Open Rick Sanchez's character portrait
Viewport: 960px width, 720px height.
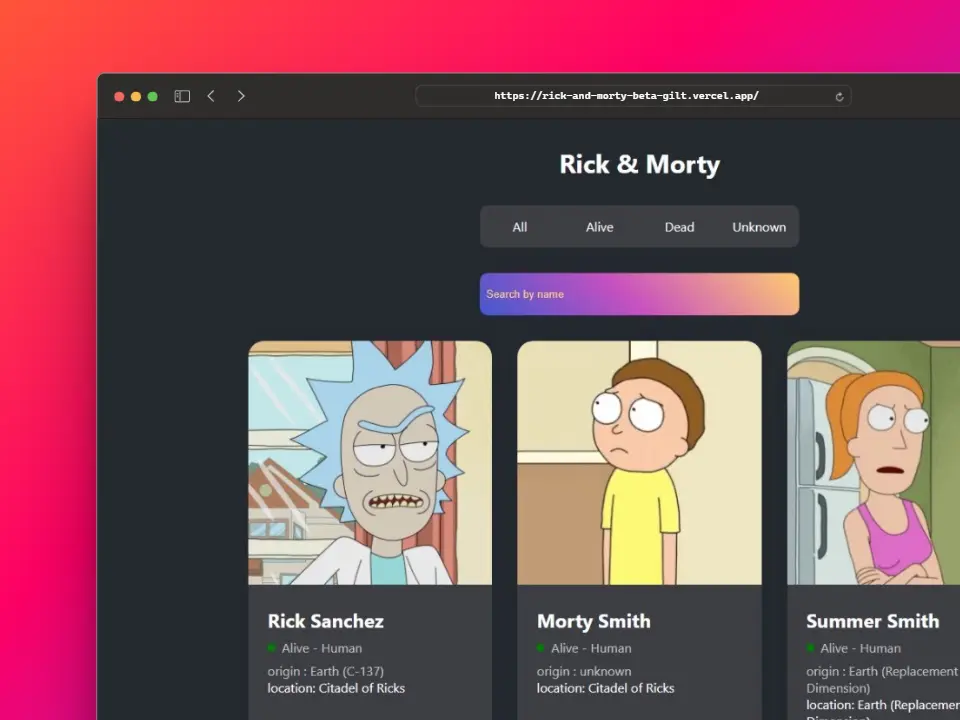[x=370, y=462]
